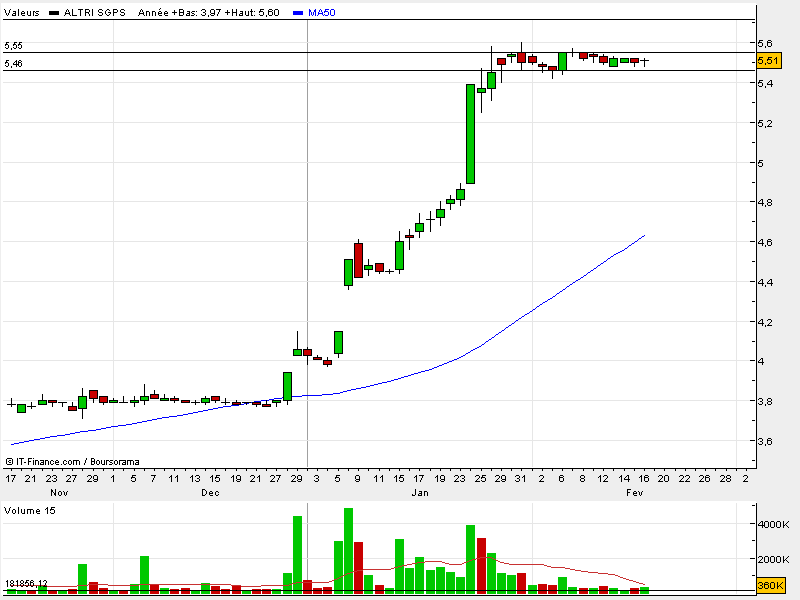
Task: Select the 5,55 horizontal line label
Action: 13,46
